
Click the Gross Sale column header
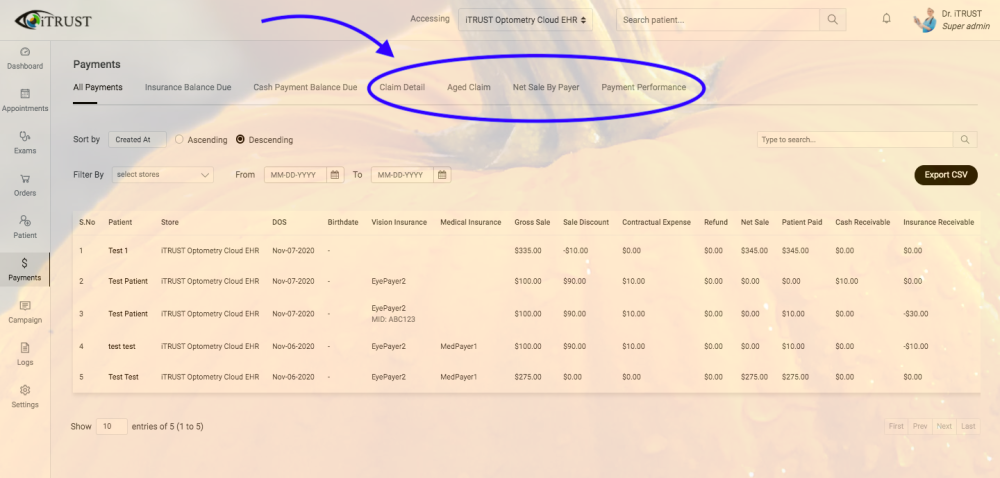(x=532, y=222)
